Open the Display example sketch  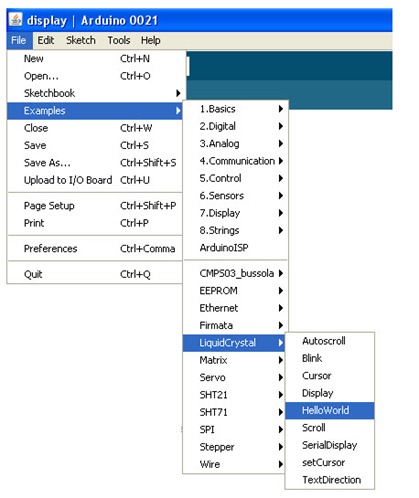coord(330,393)
